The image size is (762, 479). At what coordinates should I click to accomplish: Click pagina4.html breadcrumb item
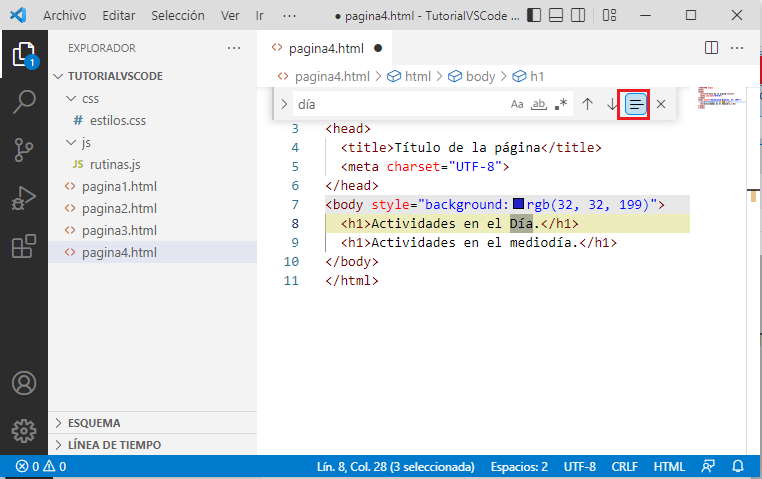332,77
